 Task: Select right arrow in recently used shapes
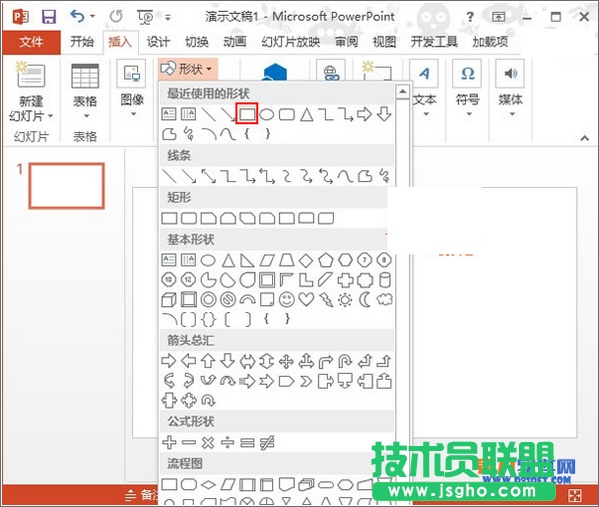tap(364, 114)
